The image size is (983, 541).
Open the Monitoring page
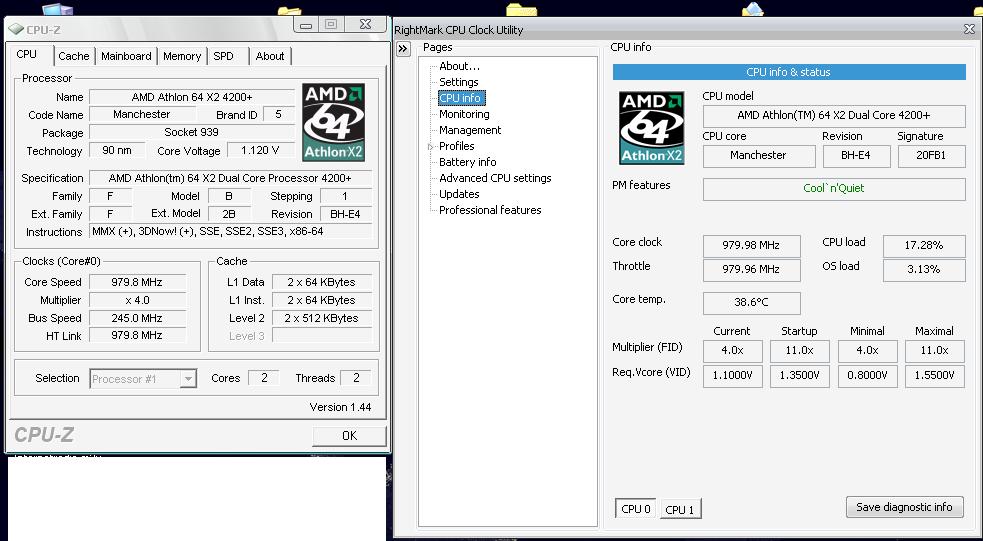pos(464,114)
